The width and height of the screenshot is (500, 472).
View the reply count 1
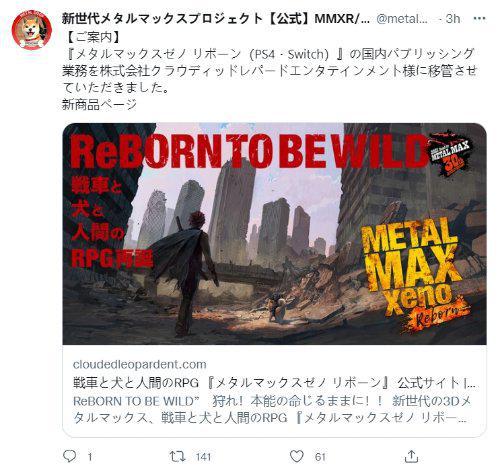90,456
